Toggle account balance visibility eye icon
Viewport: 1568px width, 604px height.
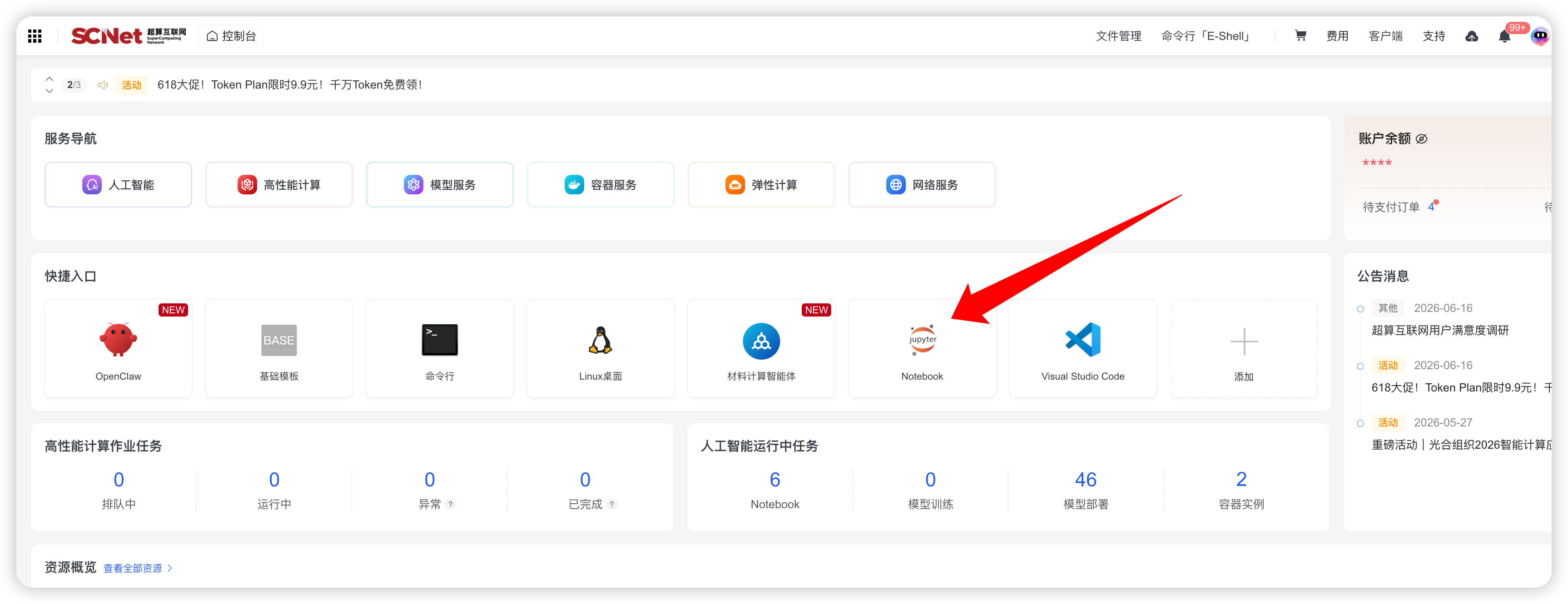[x=1421, y=139]
